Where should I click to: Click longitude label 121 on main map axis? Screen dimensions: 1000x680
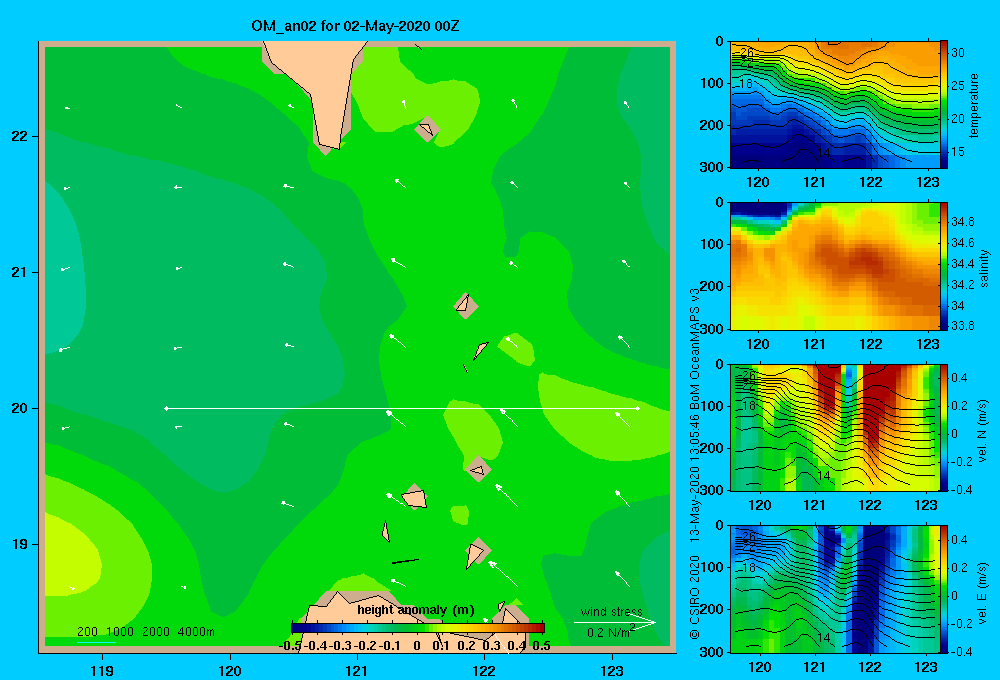tap(357, 670)
